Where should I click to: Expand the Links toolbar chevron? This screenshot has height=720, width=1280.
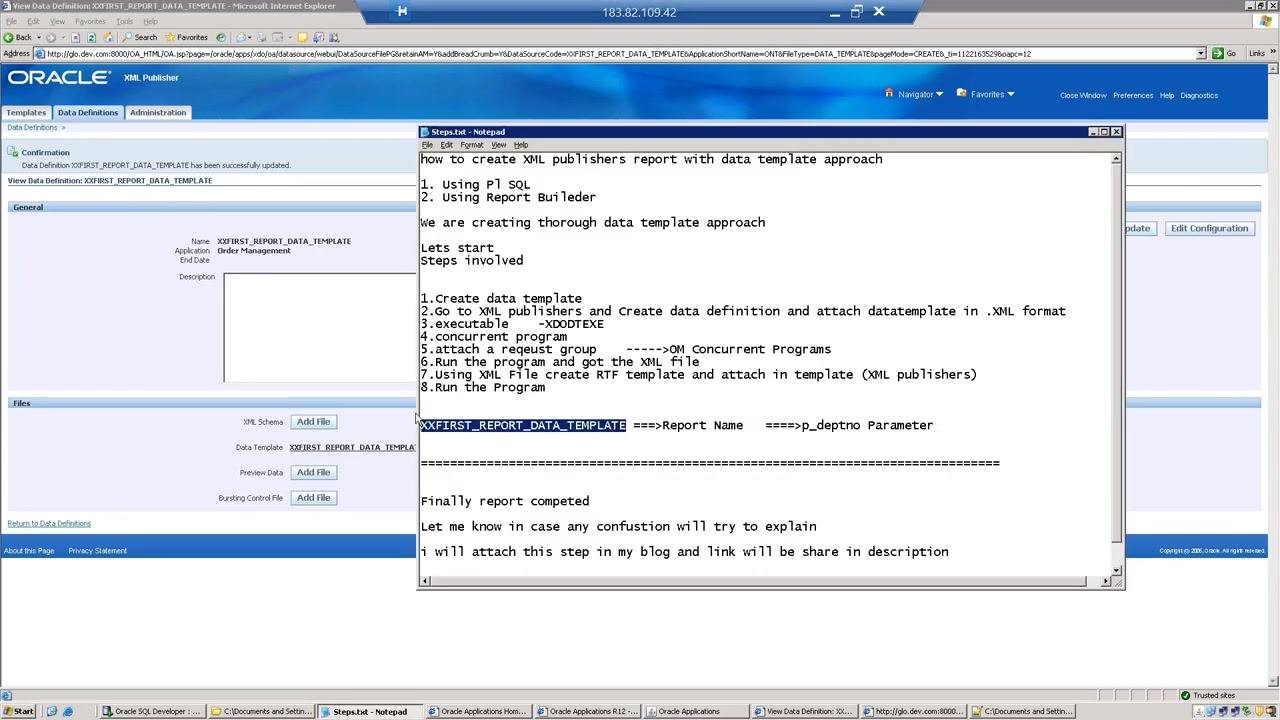pos(1273,53)
